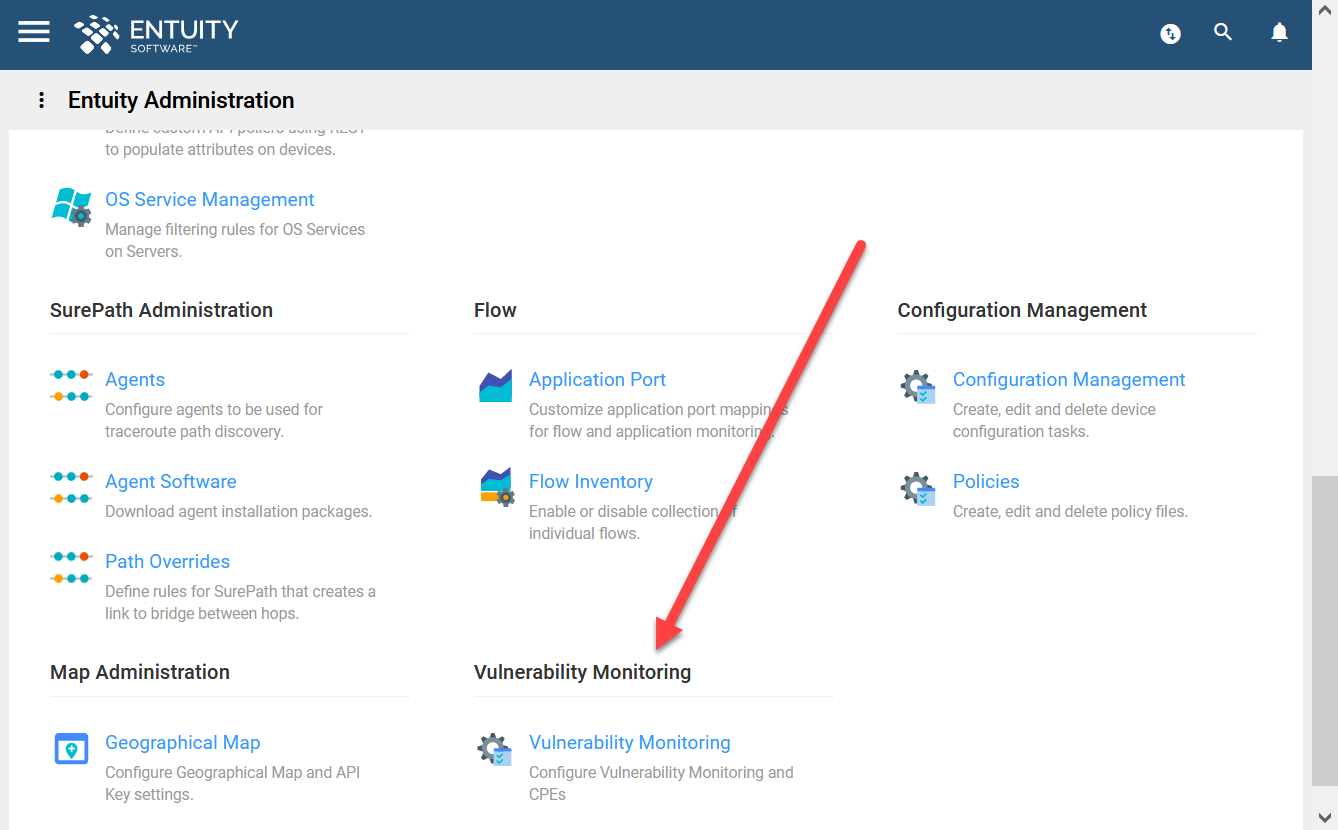This screenshot has height=830, width=1338.
Task: Open the server switch icon in header
Action: click(1170, 33)
